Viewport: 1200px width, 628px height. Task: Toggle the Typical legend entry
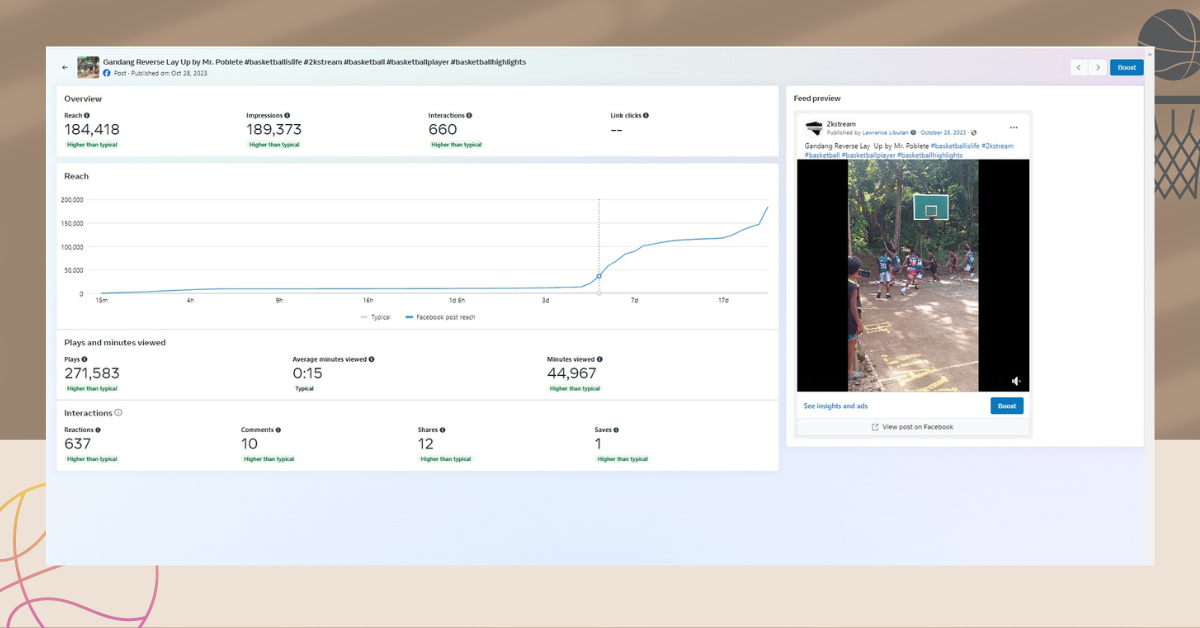pyautogui.click(x=375, y=316)
